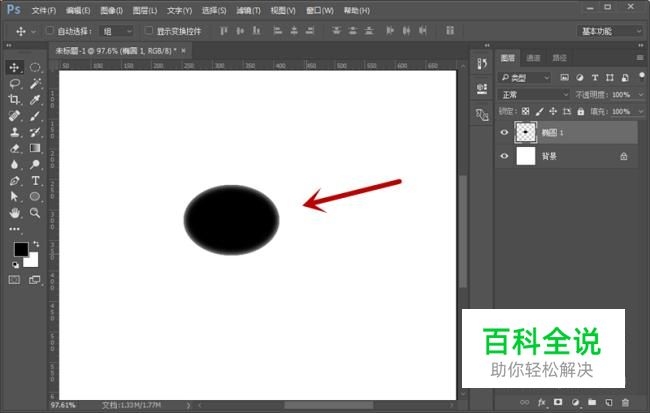Open the Auto-Select 组 dropdown
The width and height of the screenshot is (650, 413).
pos(117,31)
